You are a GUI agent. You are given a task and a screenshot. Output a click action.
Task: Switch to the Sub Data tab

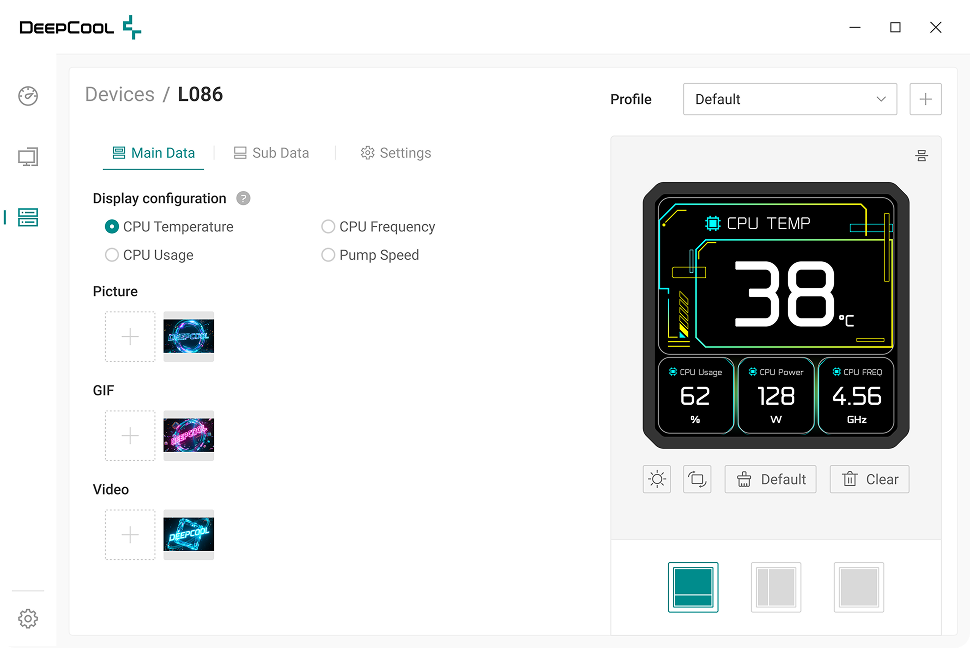271,153
